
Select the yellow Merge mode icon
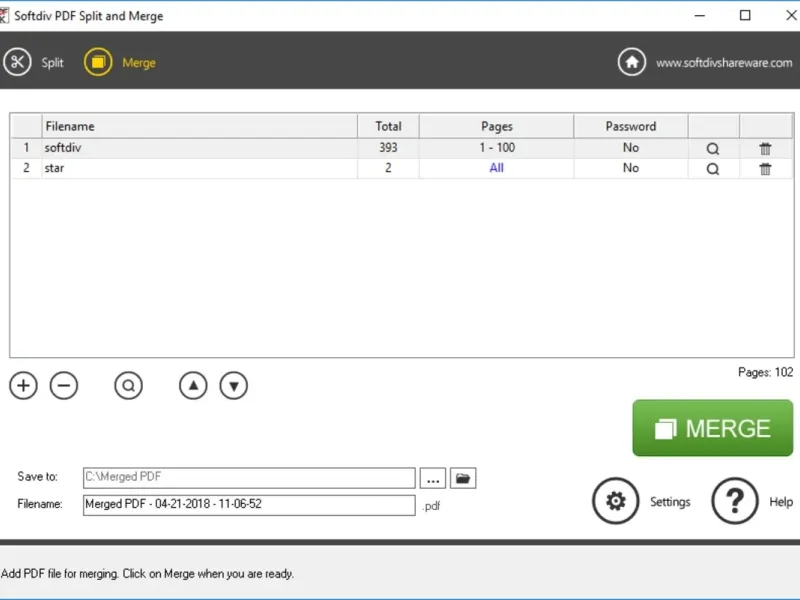(98, 62)
